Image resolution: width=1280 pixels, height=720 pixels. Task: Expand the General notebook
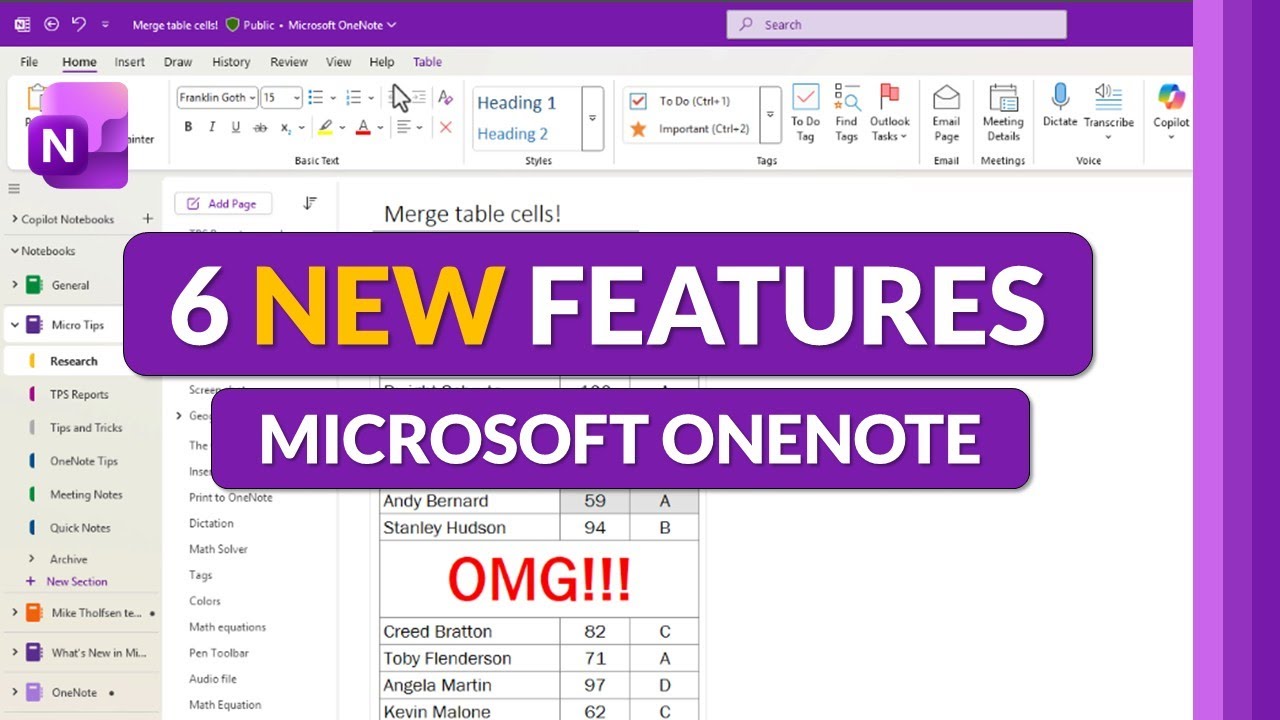pyautogui.click(x=14, y=285)
